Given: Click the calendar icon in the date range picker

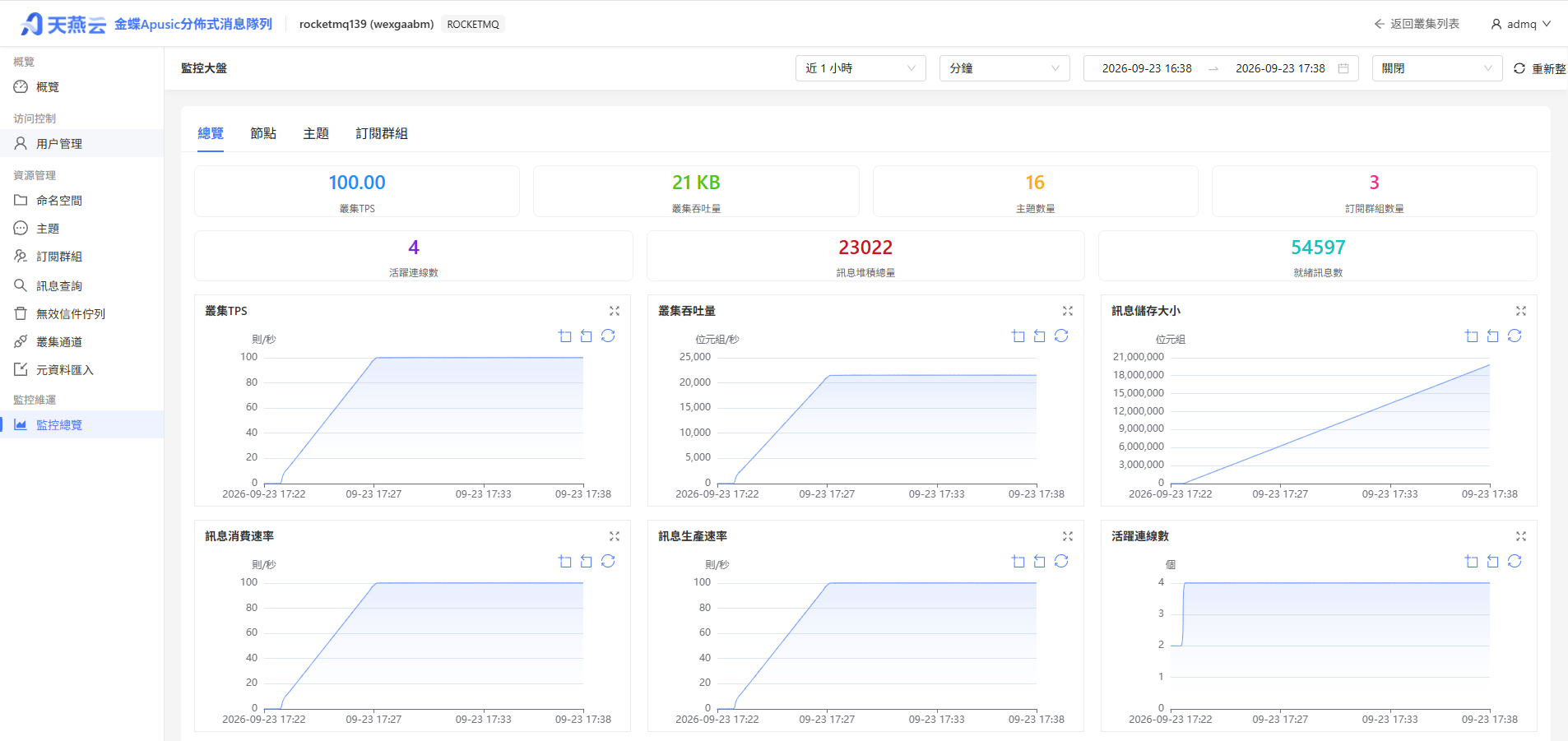Looking at the screenshot, I should (1343, 68).
